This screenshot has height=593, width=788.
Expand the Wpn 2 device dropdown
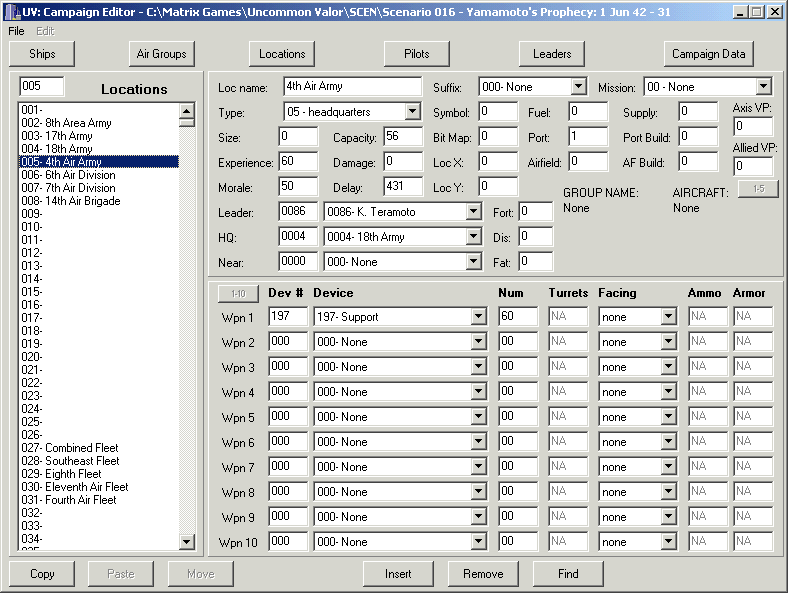click(478, 342)
